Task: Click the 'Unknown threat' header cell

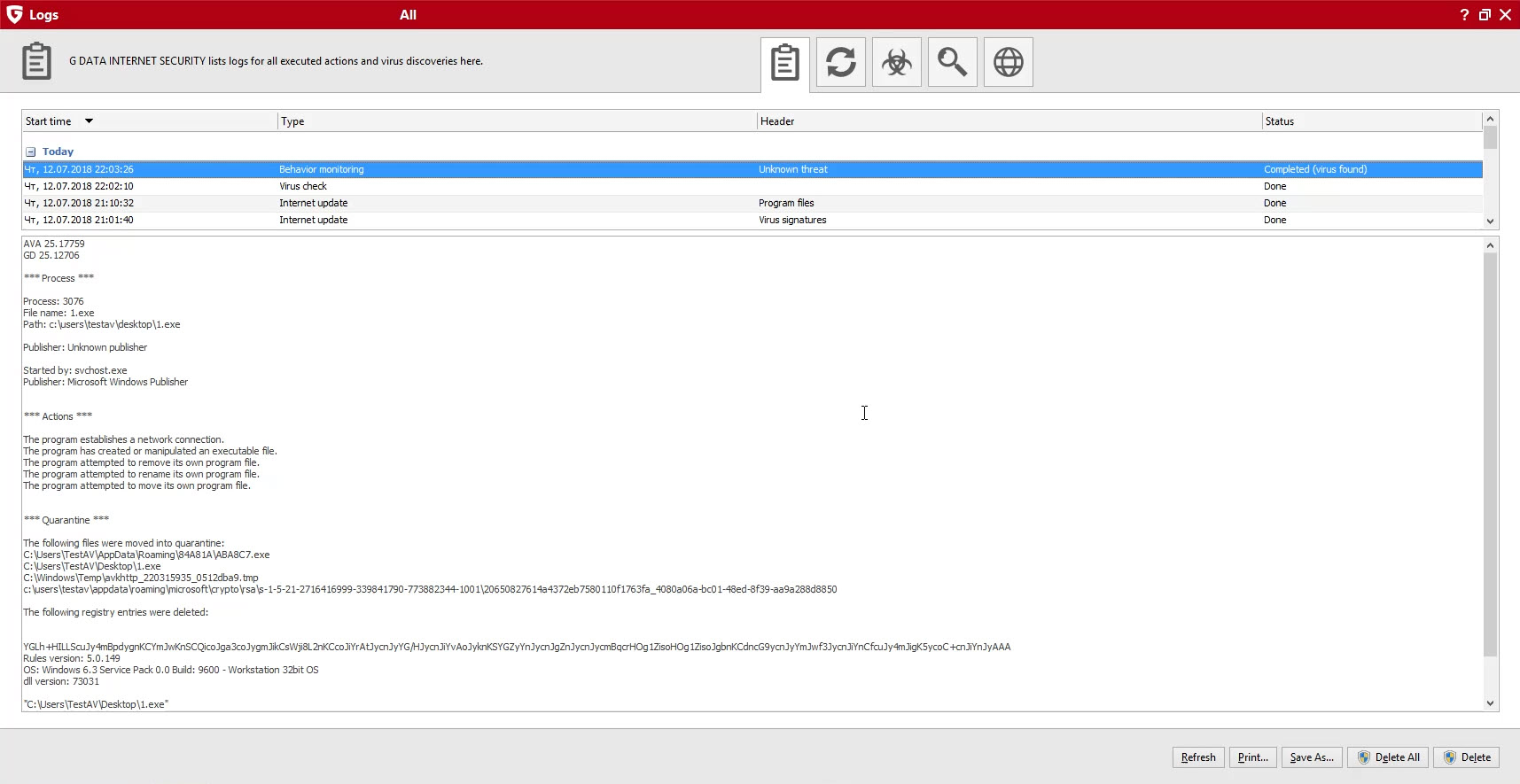Action: tap(793, 169)
